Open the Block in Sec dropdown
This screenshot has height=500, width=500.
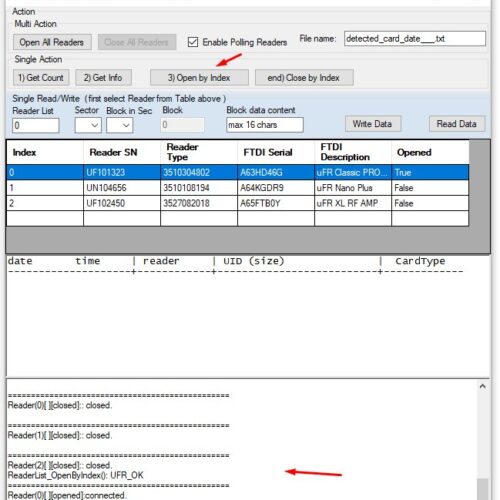tap(120, 125)
